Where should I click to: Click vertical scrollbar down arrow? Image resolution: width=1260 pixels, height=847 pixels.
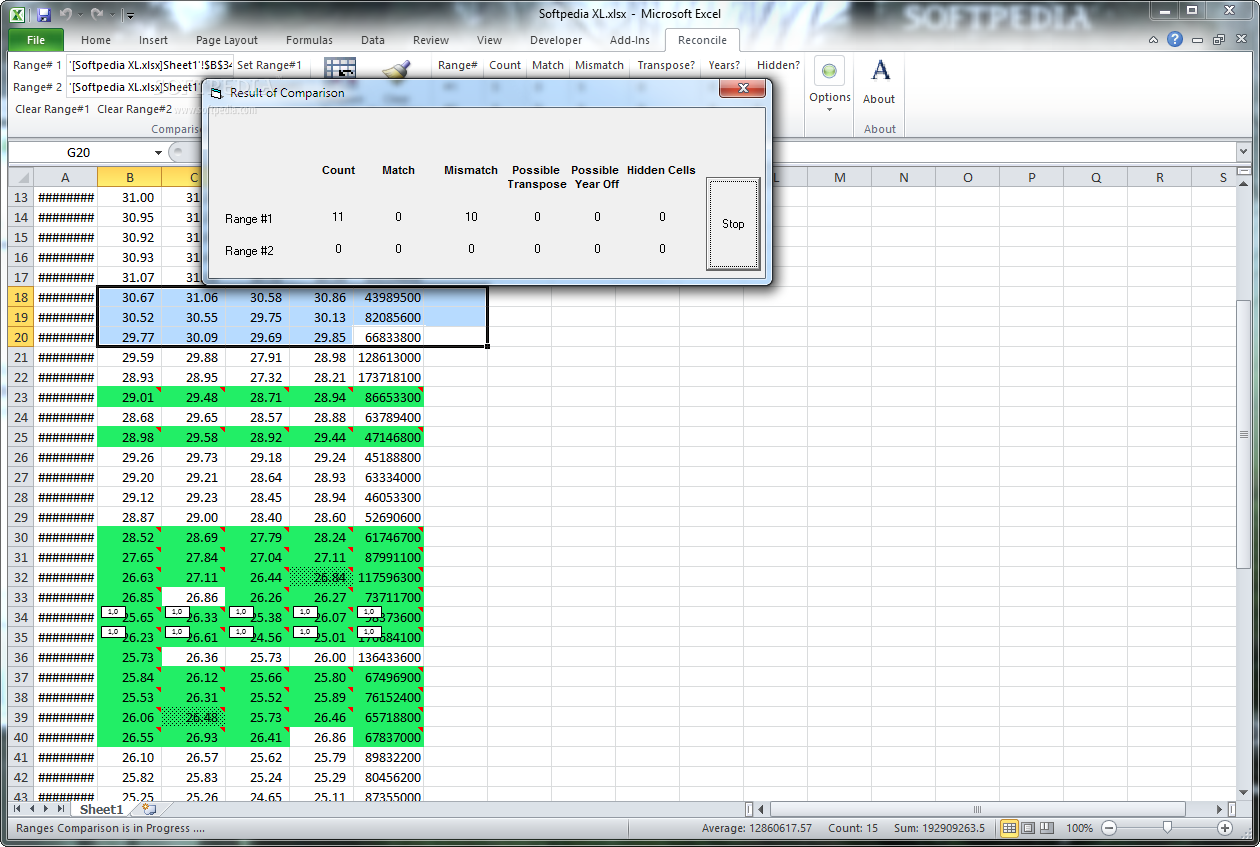pyautogui.click(x=1244, y=791)
